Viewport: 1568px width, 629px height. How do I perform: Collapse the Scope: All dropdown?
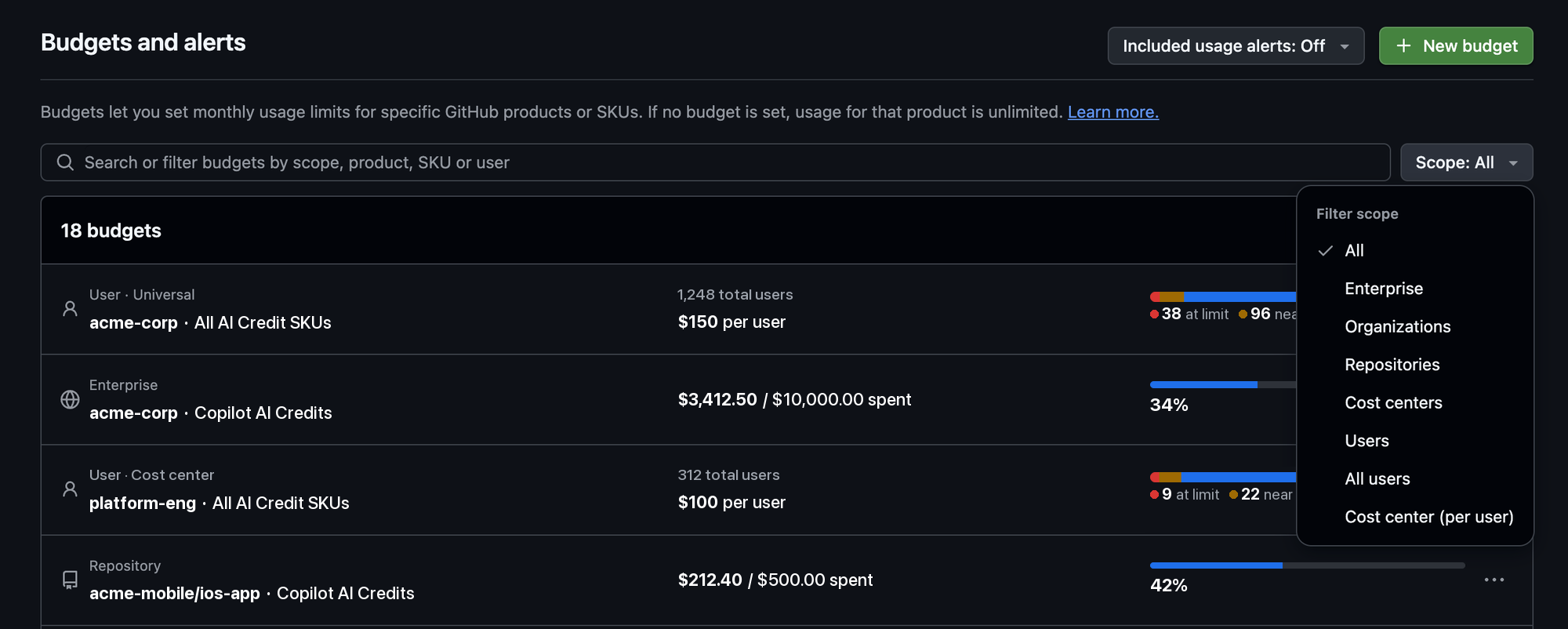1466,162
